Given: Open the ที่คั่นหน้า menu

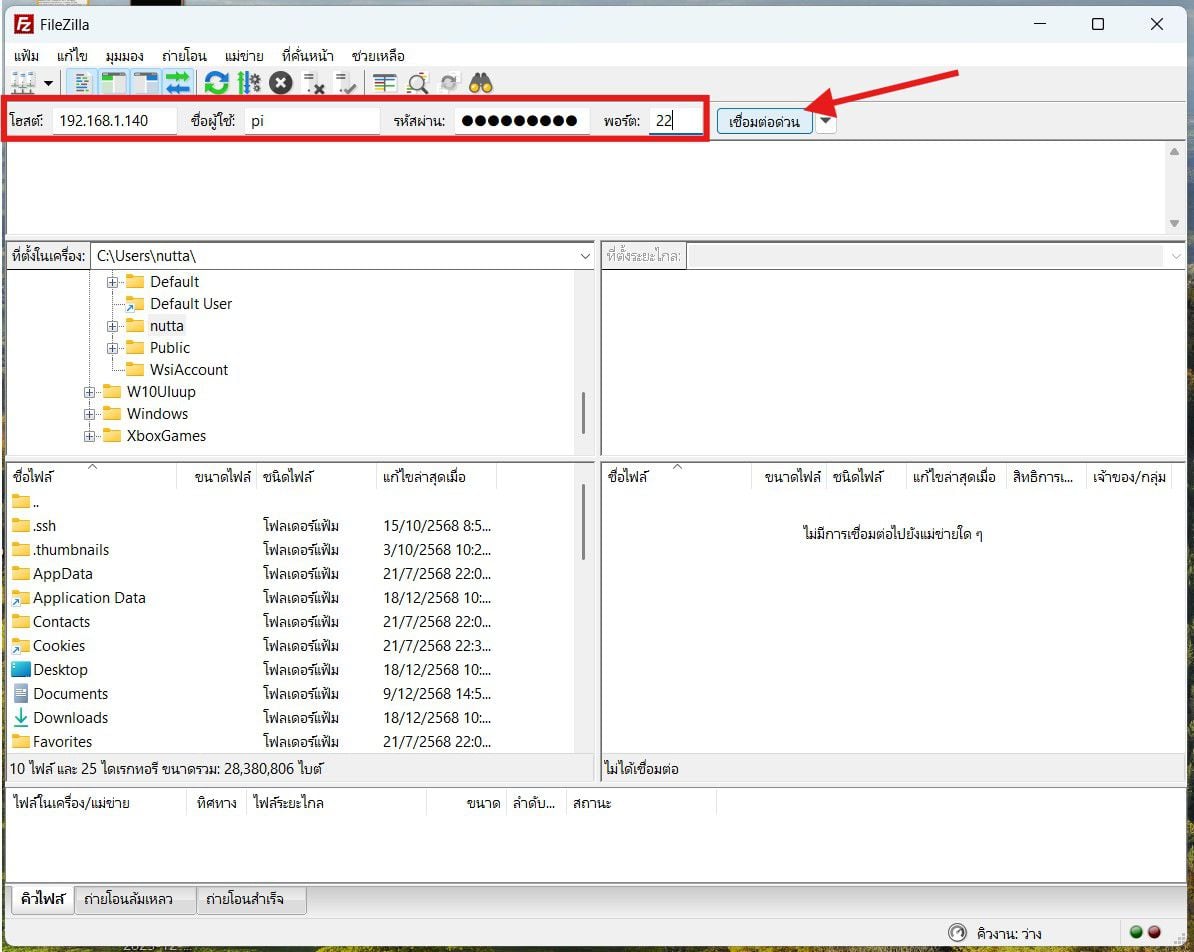Looking at the screenshot, I should coord(308,56).
